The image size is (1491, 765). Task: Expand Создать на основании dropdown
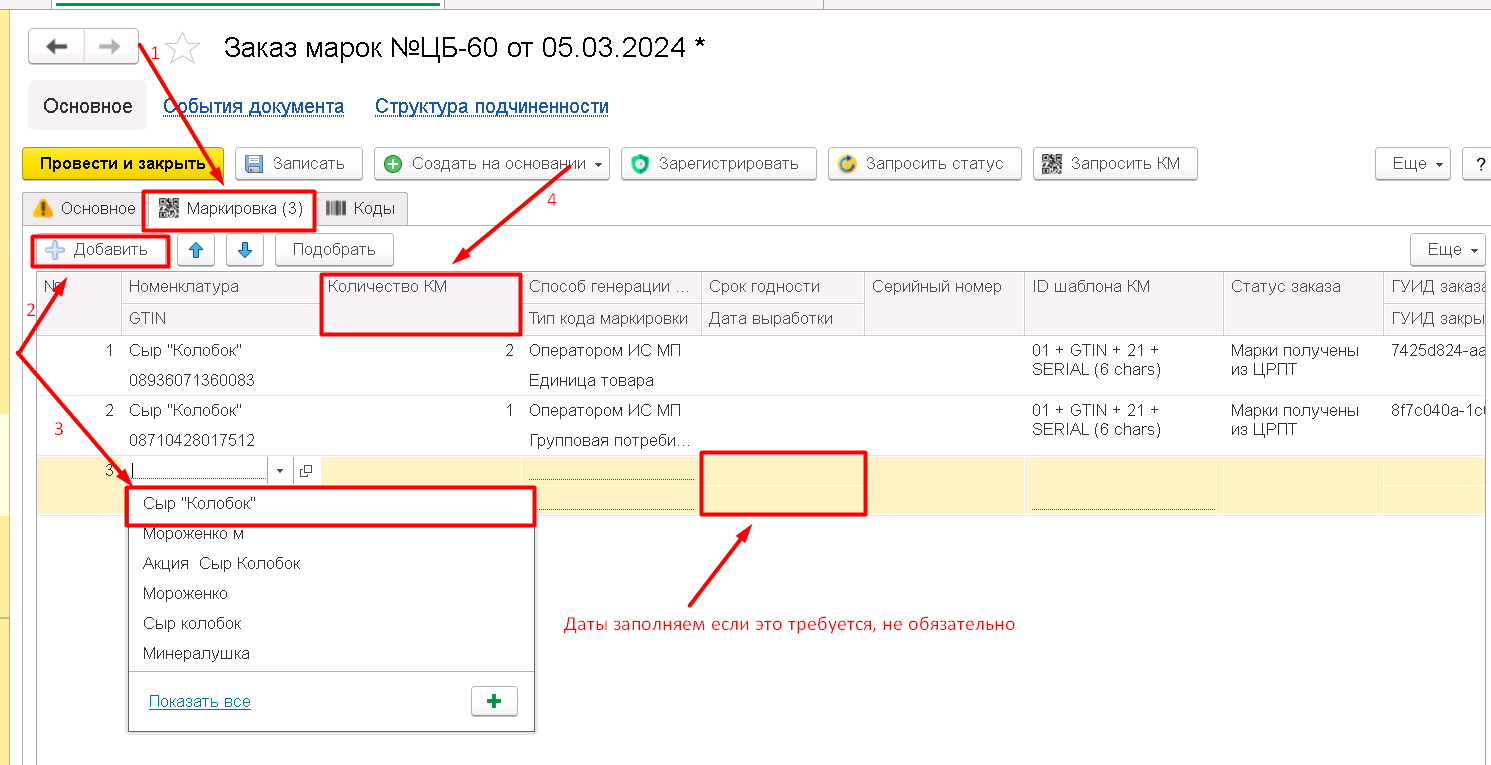[x=492, y=164]
